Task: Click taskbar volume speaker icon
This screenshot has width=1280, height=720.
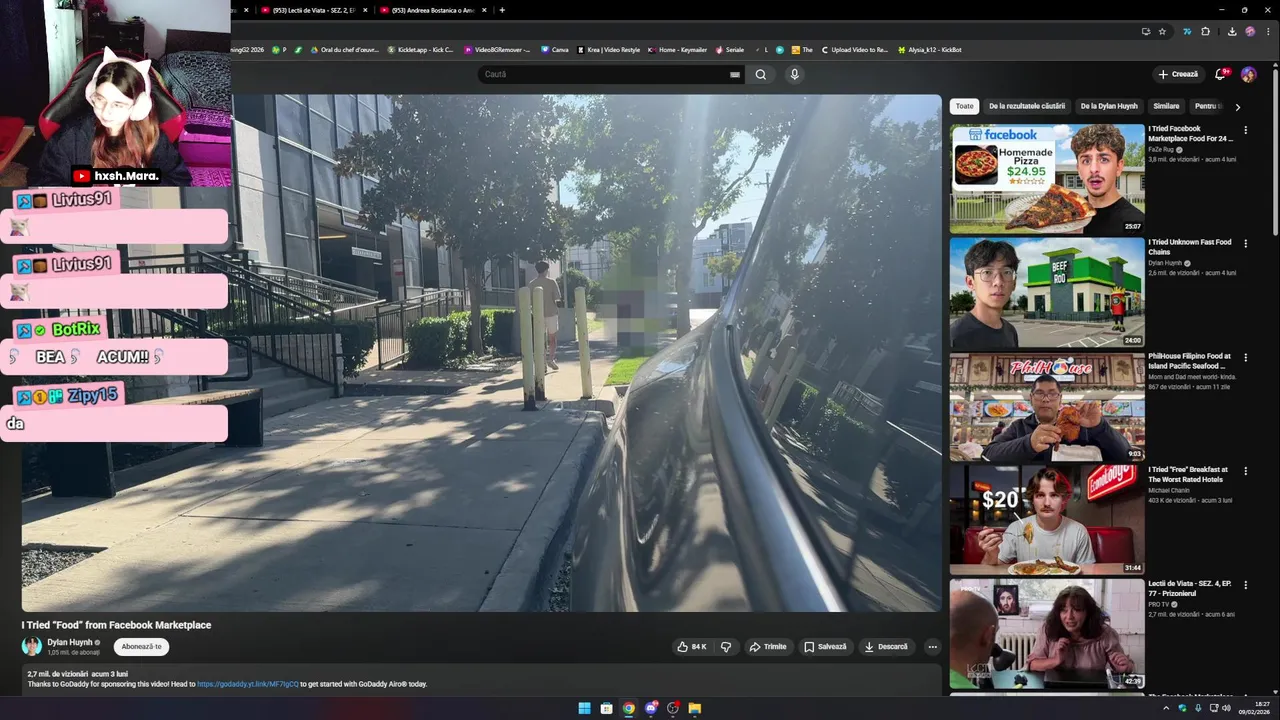Action: (1226, 708)
